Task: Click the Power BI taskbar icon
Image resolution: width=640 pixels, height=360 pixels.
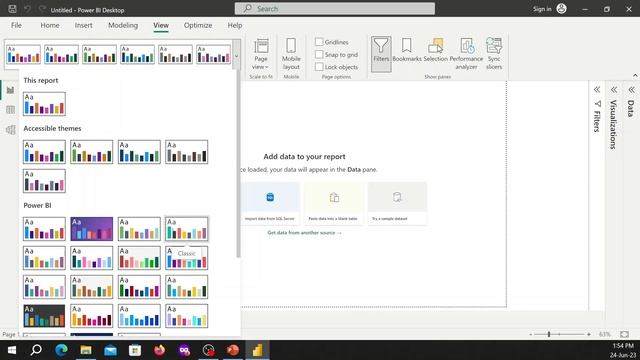Action: tap(257, 350)
